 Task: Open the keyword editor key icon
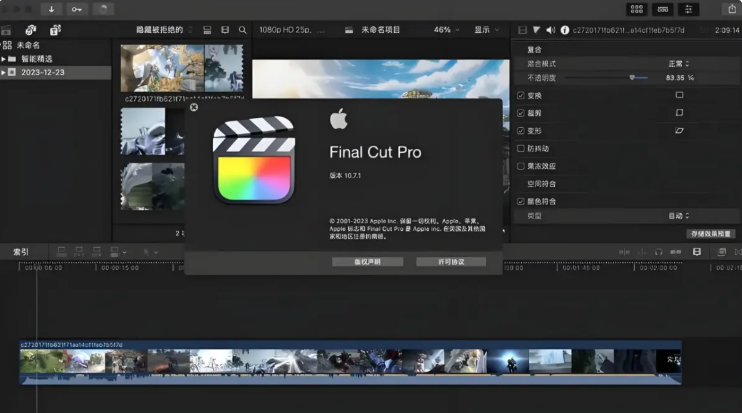tap(77, 9)
